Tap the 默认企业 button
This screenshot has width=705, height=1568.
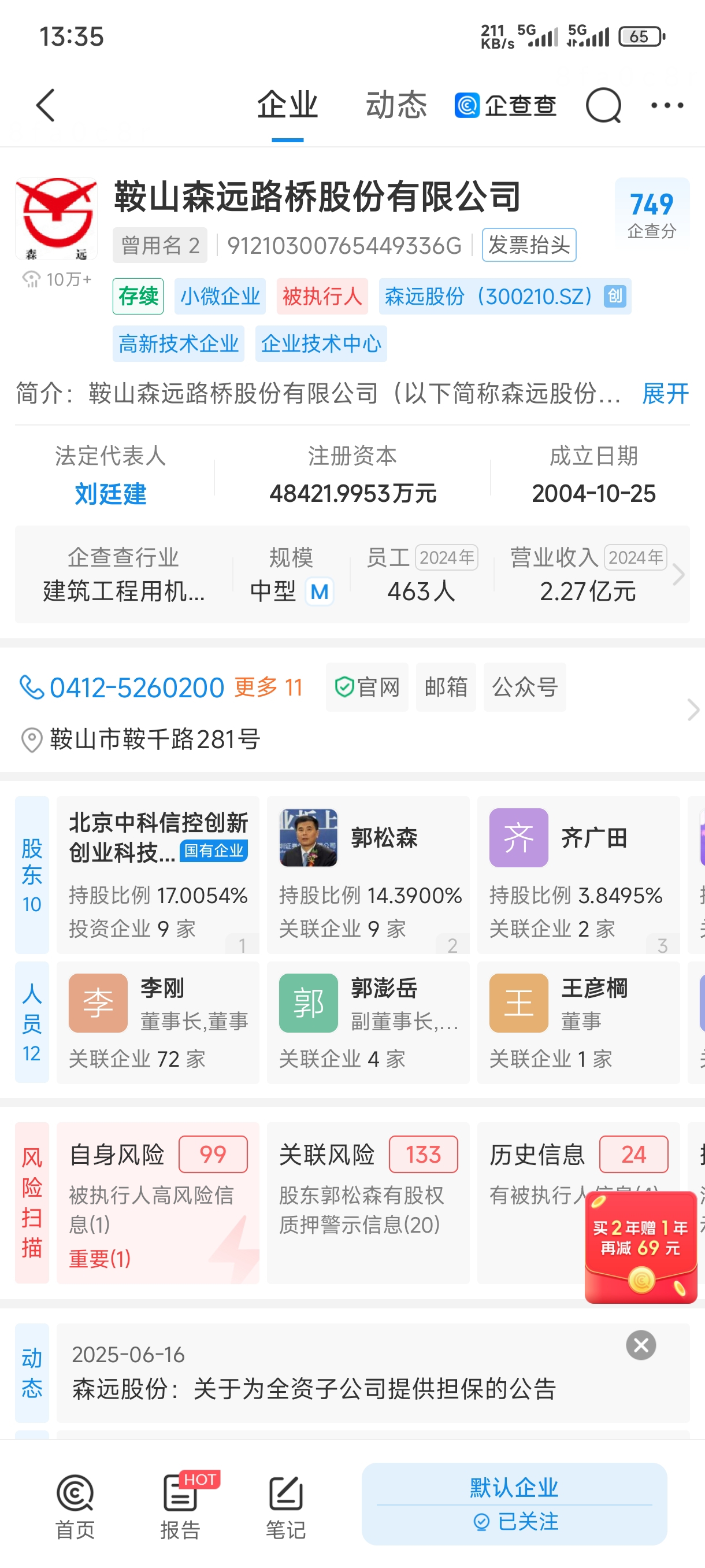(x=514, y=1488)
